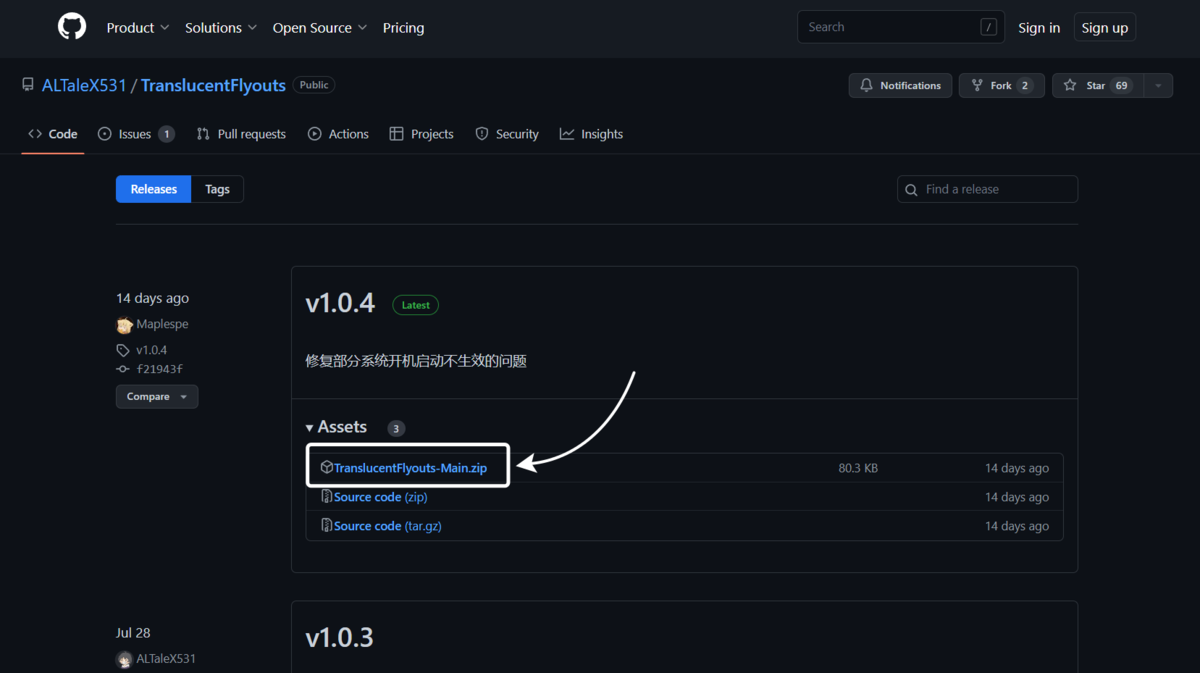This screenshot has height=673, width=1200.
Task: Switch to the Code tab
Action: [53, 134]
